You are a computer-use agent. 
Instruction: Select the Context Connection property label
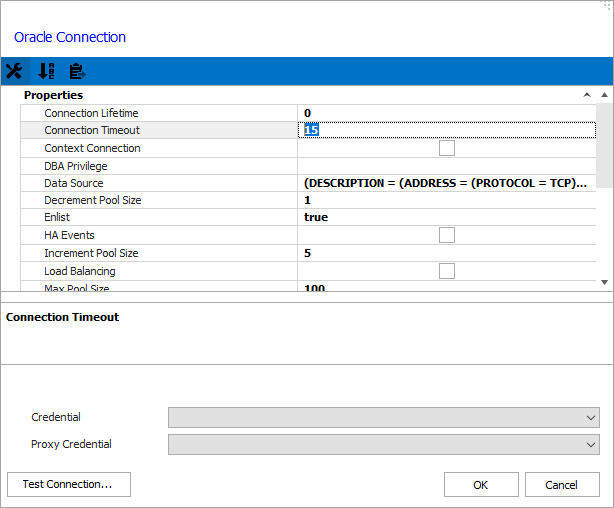tap(92, 148)
